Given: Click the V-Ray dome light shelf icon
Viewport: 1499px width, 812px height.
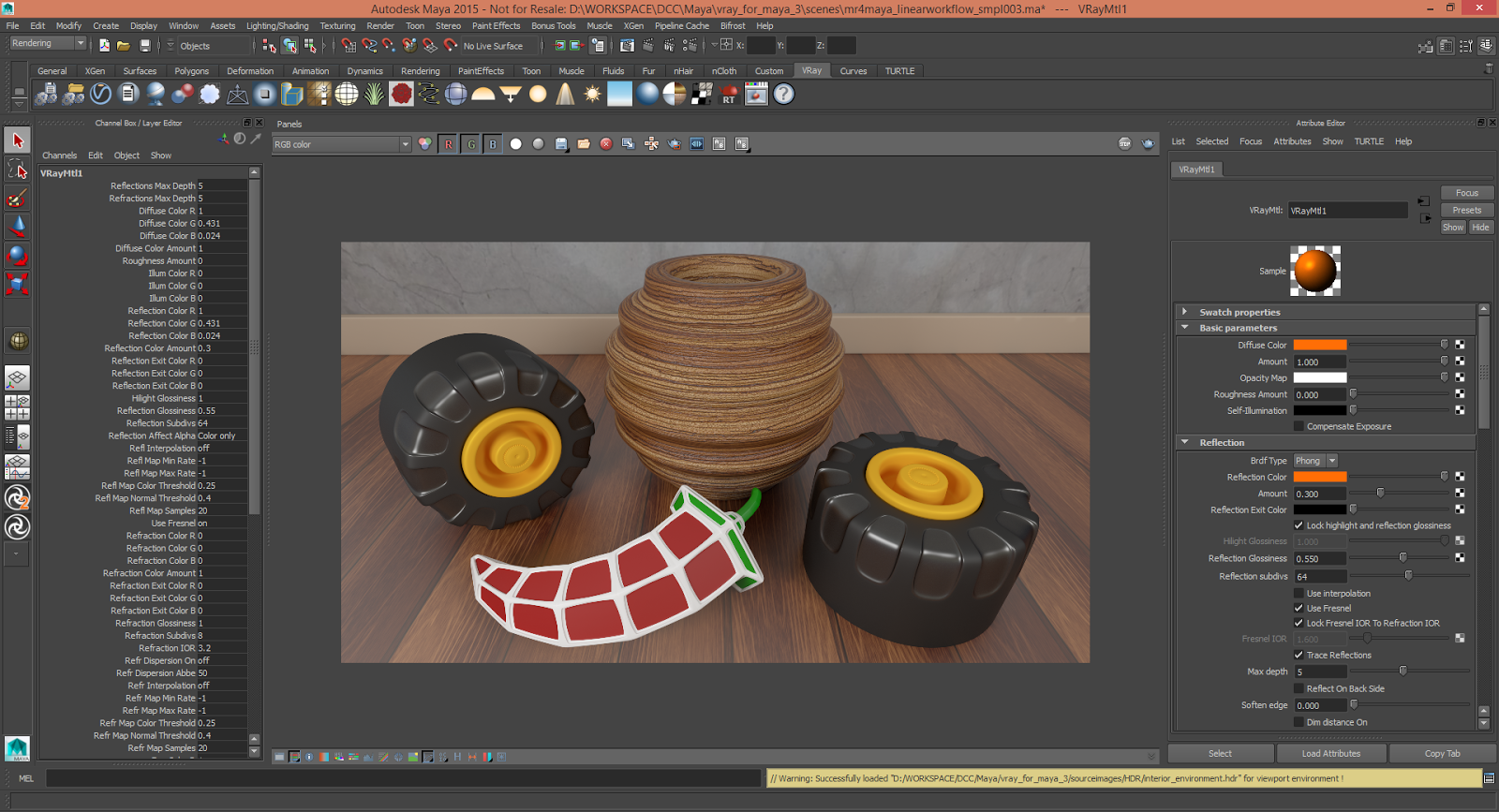Looking at the screenshot, I should click(x=483, y=94).
